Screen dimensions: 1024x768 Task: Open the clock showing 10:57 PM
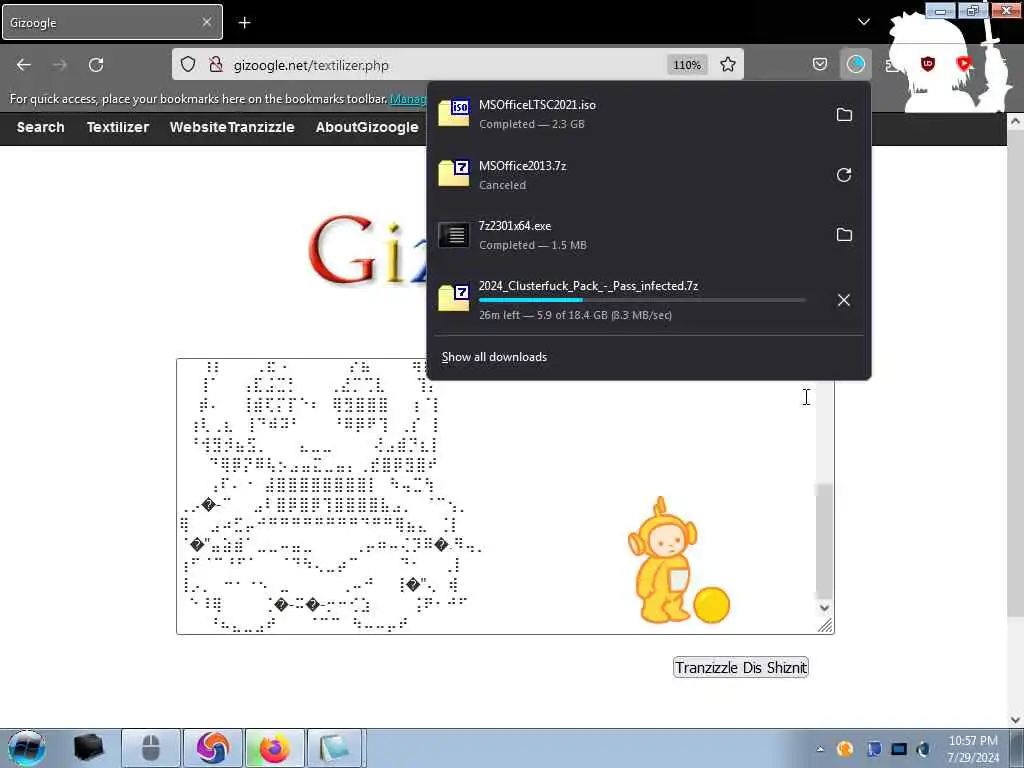point(973,748)
